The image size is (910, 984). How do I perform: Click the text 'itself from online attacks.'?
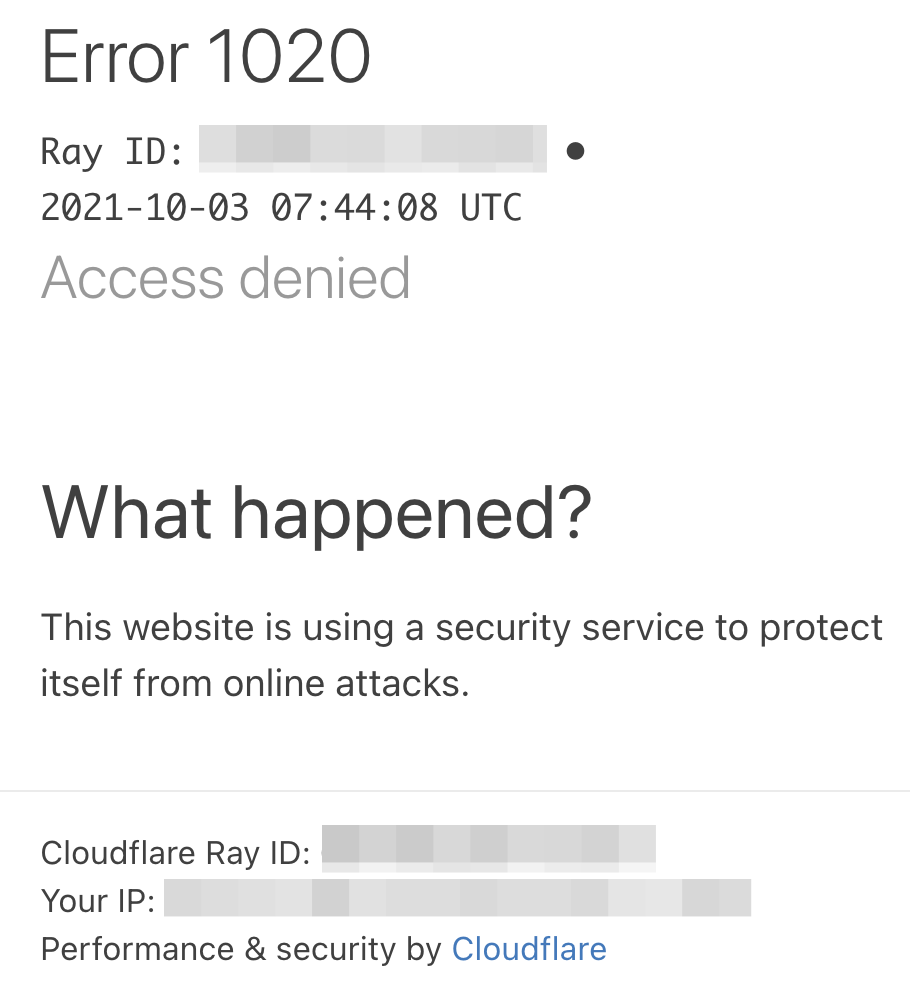pyautogui.click(x=255, y=683)
